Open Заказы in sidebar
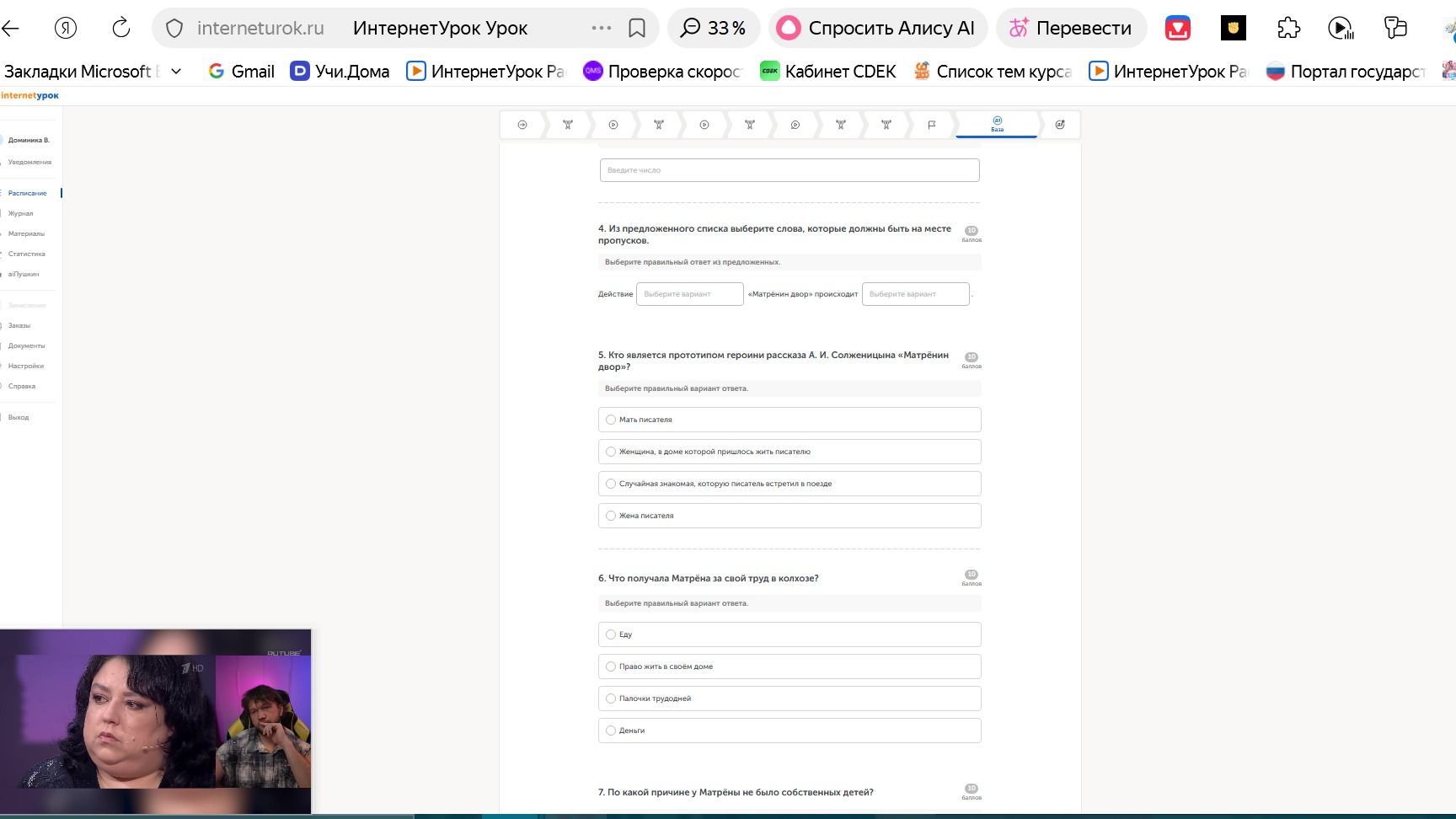This screenshot has width=1456, height=819. pyautogui.click(x=19, y=325)
